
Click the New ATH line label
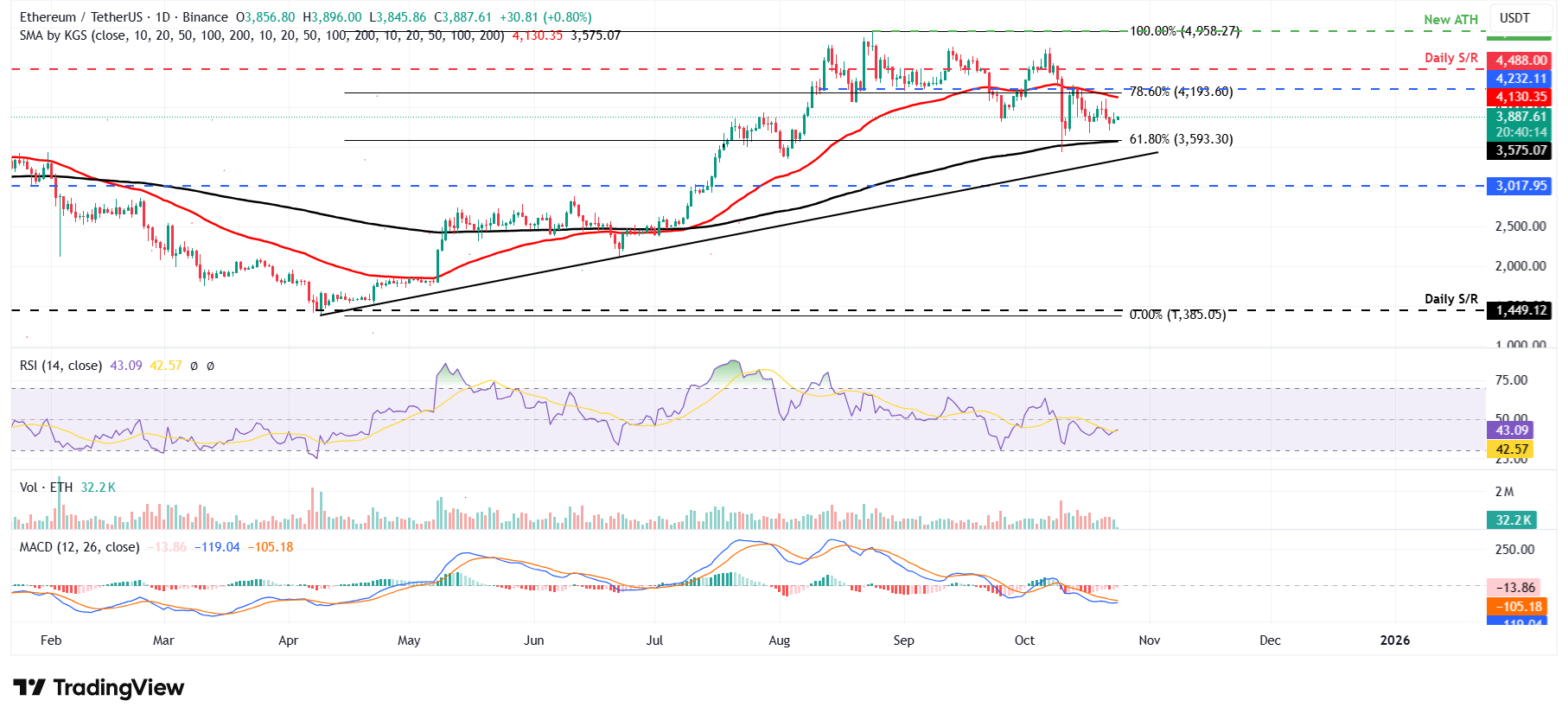[1450, 20]
